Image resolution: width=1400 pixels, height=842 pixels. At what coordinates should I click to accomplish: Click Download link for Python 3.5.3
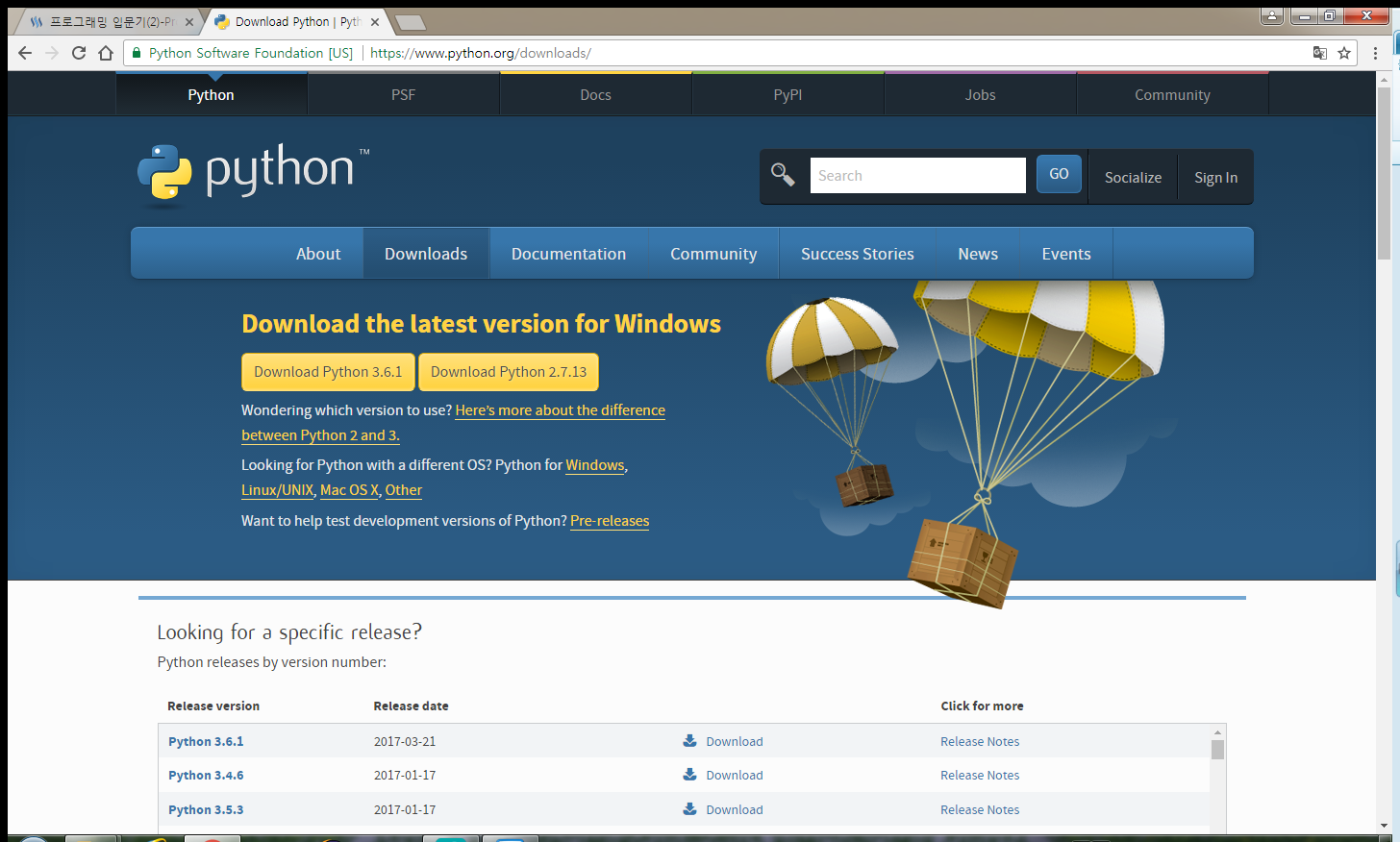click(x=735, y=809)
